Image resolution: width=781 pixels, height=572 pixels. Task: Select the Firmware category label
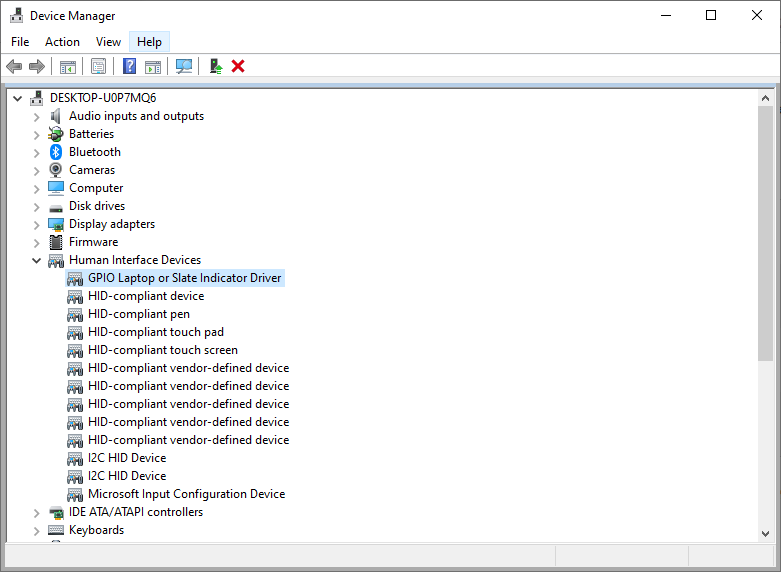[94, 242]
